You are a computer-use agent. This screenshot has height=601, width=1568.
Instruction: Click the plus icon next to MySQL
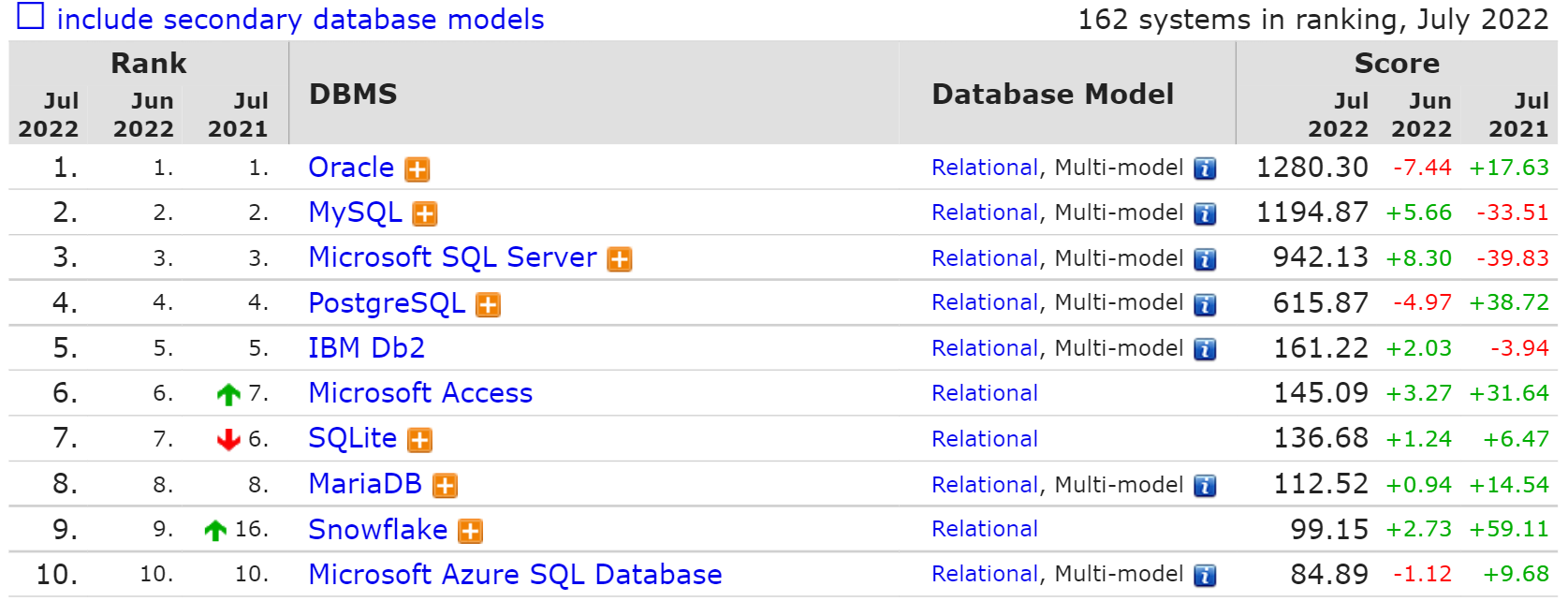click(425, 213)
